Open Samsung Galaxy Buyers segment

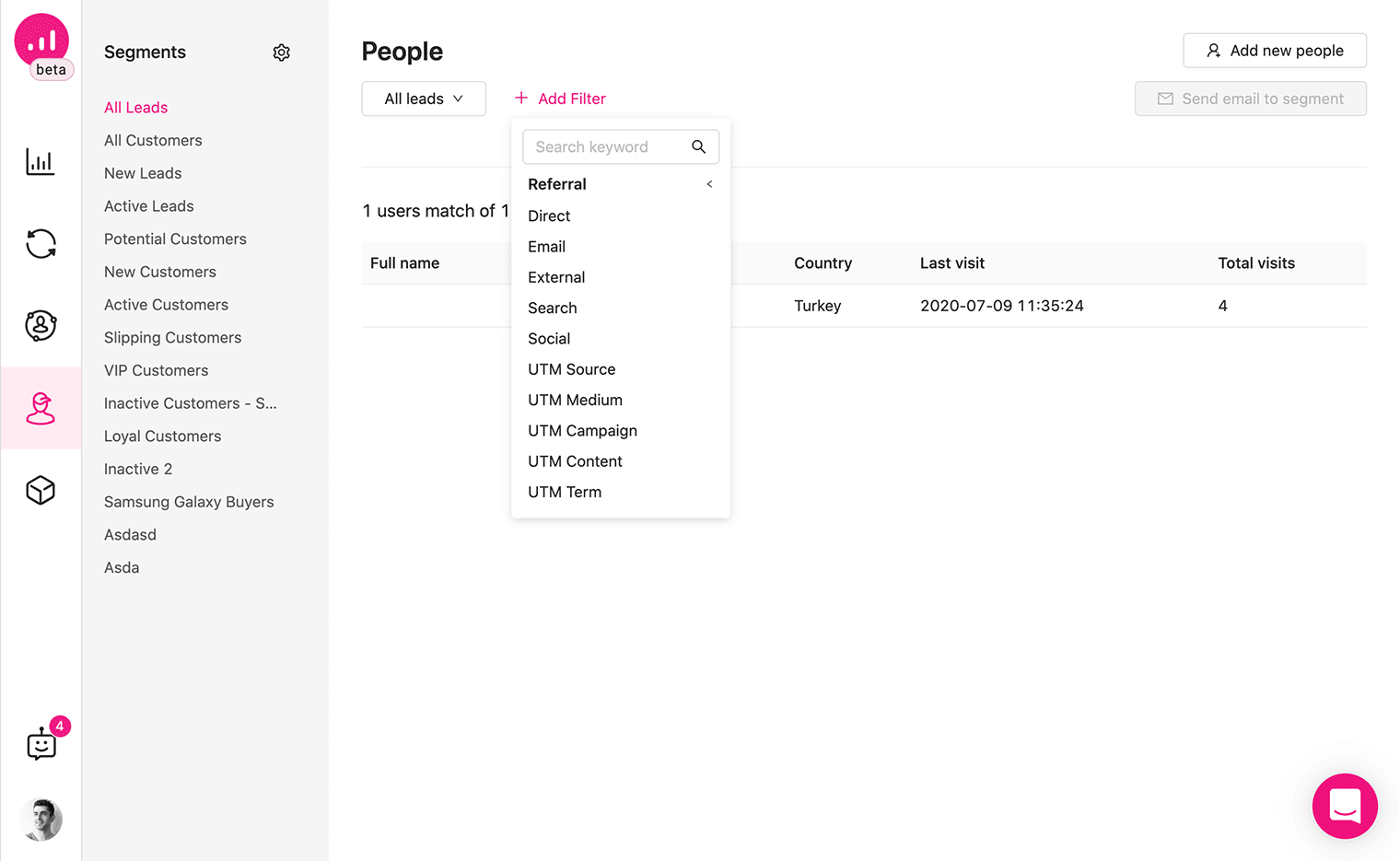[189, 502]
